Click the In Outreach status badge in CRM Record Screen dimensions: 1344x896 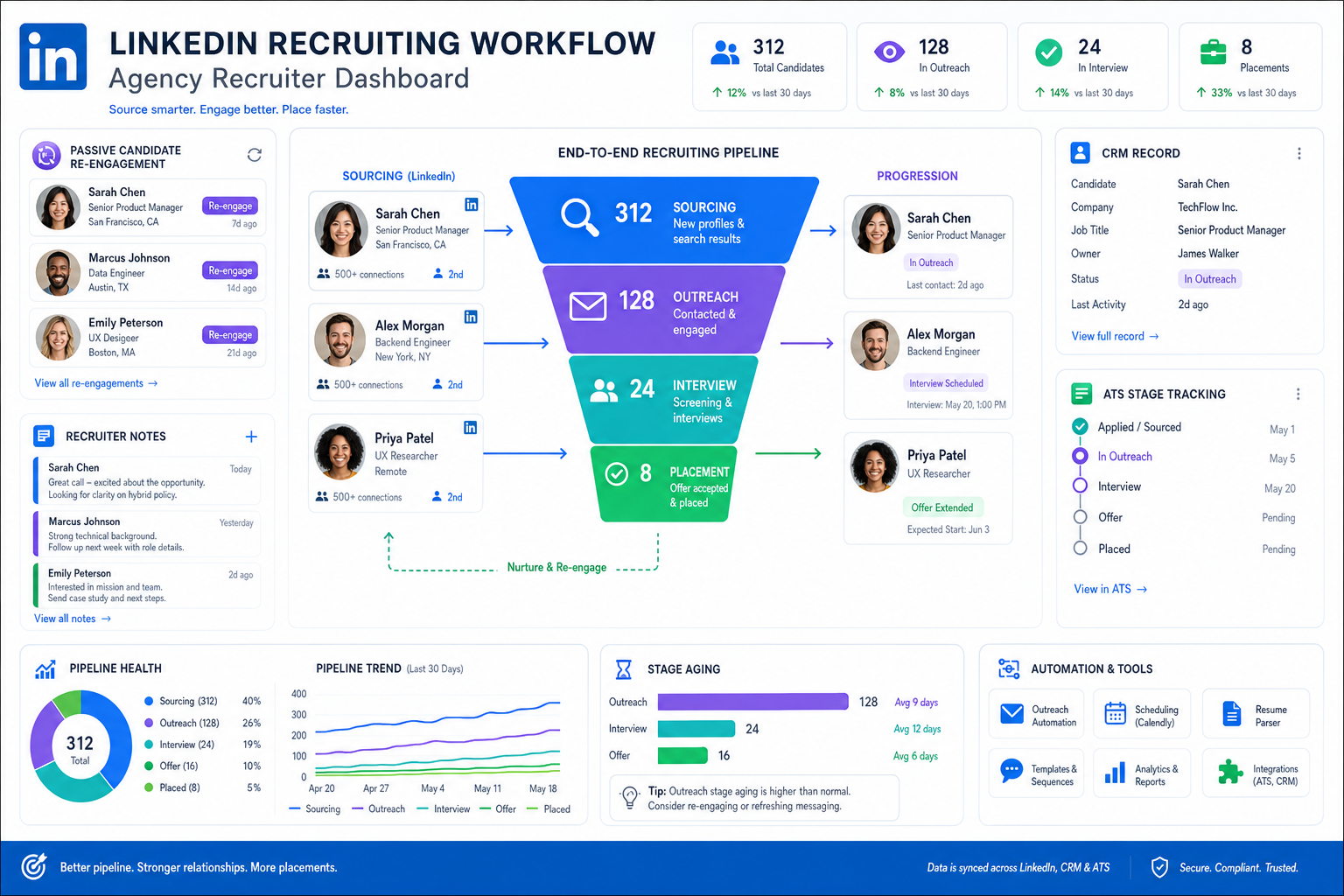[1210, 279]
